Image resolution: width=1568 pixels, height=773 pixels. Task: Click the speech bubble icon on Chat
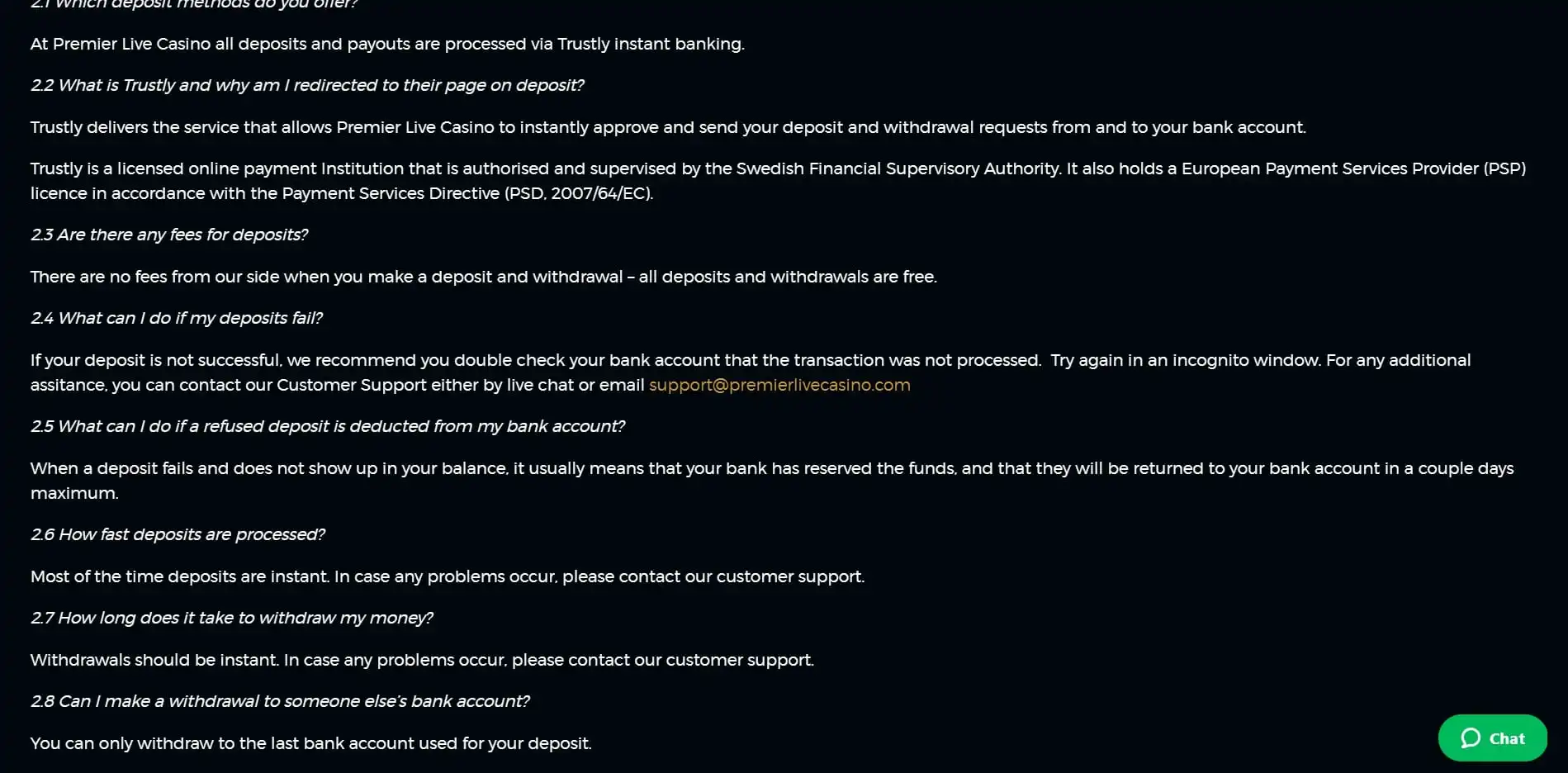[x=1471, y=738]
